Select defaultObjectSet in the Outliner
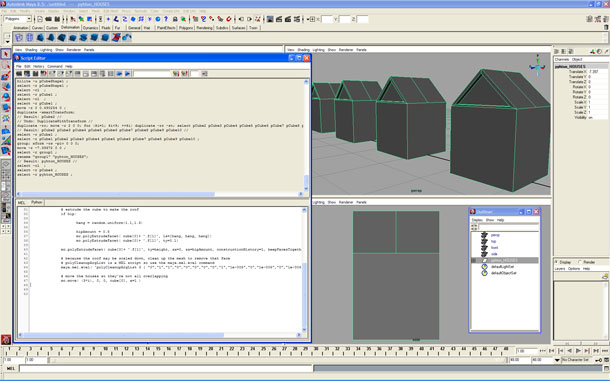This screenshot has height=381, width=610. click(503, 273)
